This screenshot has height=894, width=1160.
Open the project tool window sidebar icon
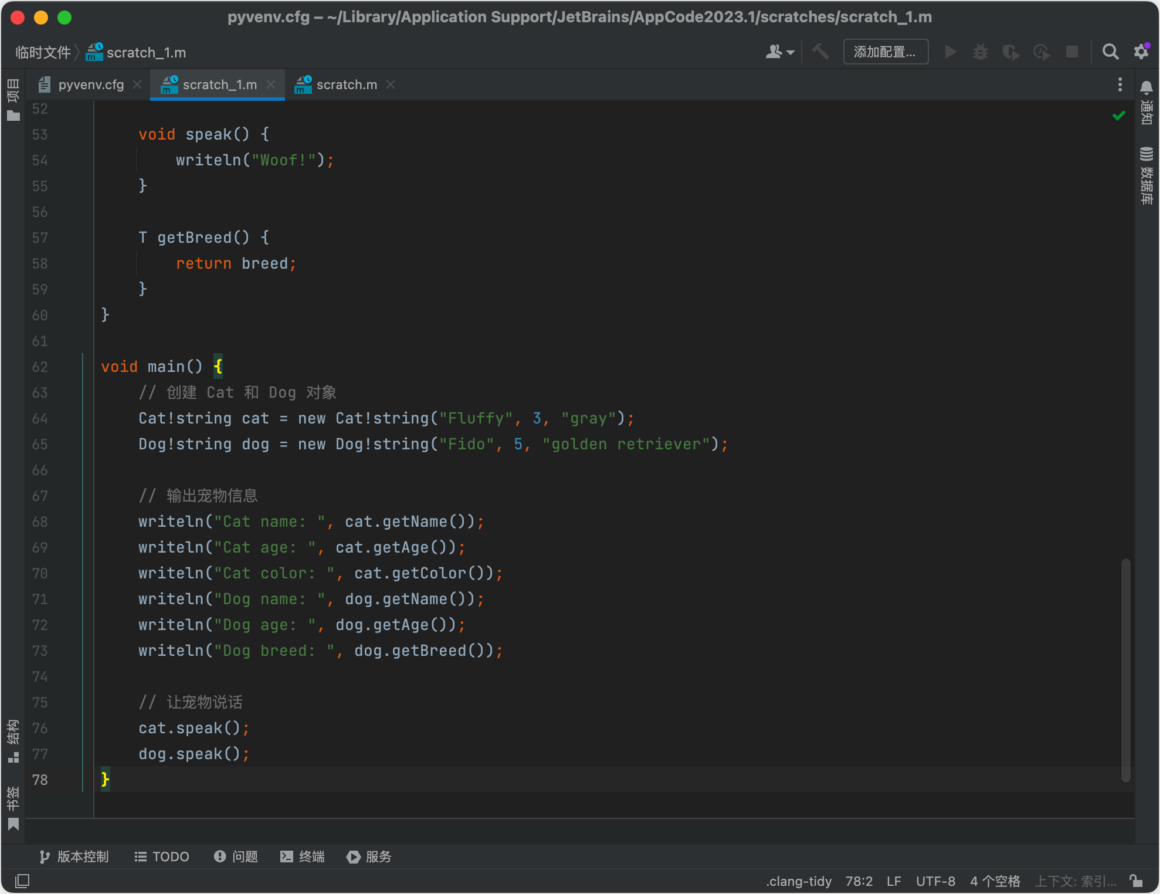coord(13,100)
